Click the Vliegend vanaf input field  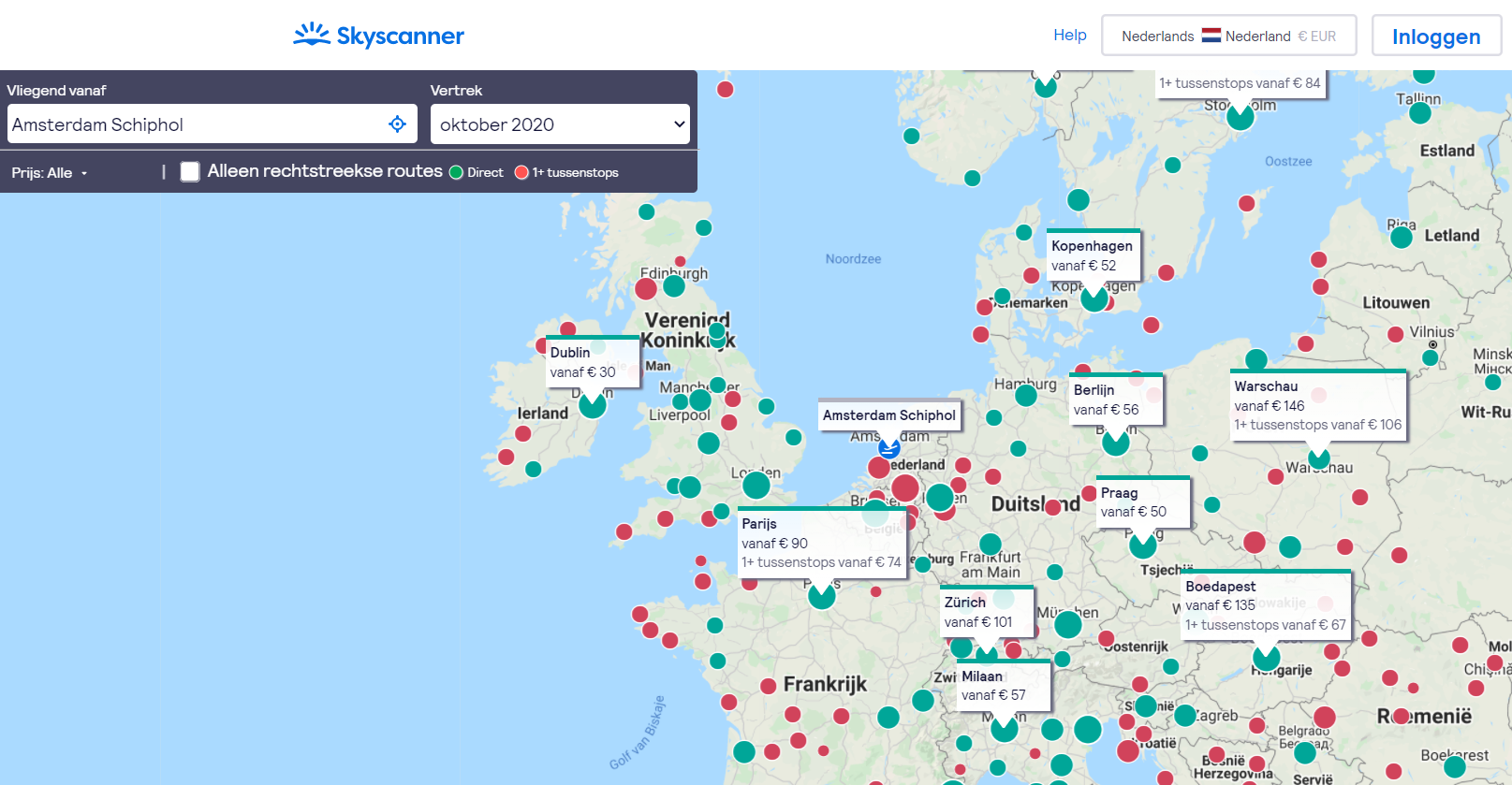(213, 124)
